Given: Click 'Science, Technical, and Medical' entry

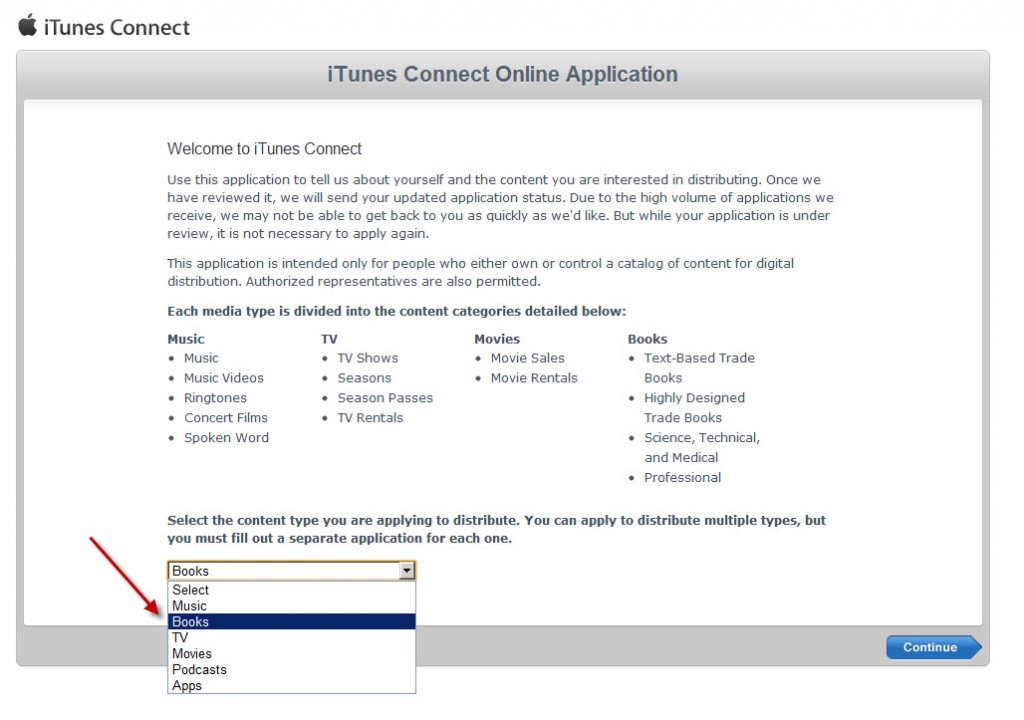Looking at the screenshot, I should (702, 448).
